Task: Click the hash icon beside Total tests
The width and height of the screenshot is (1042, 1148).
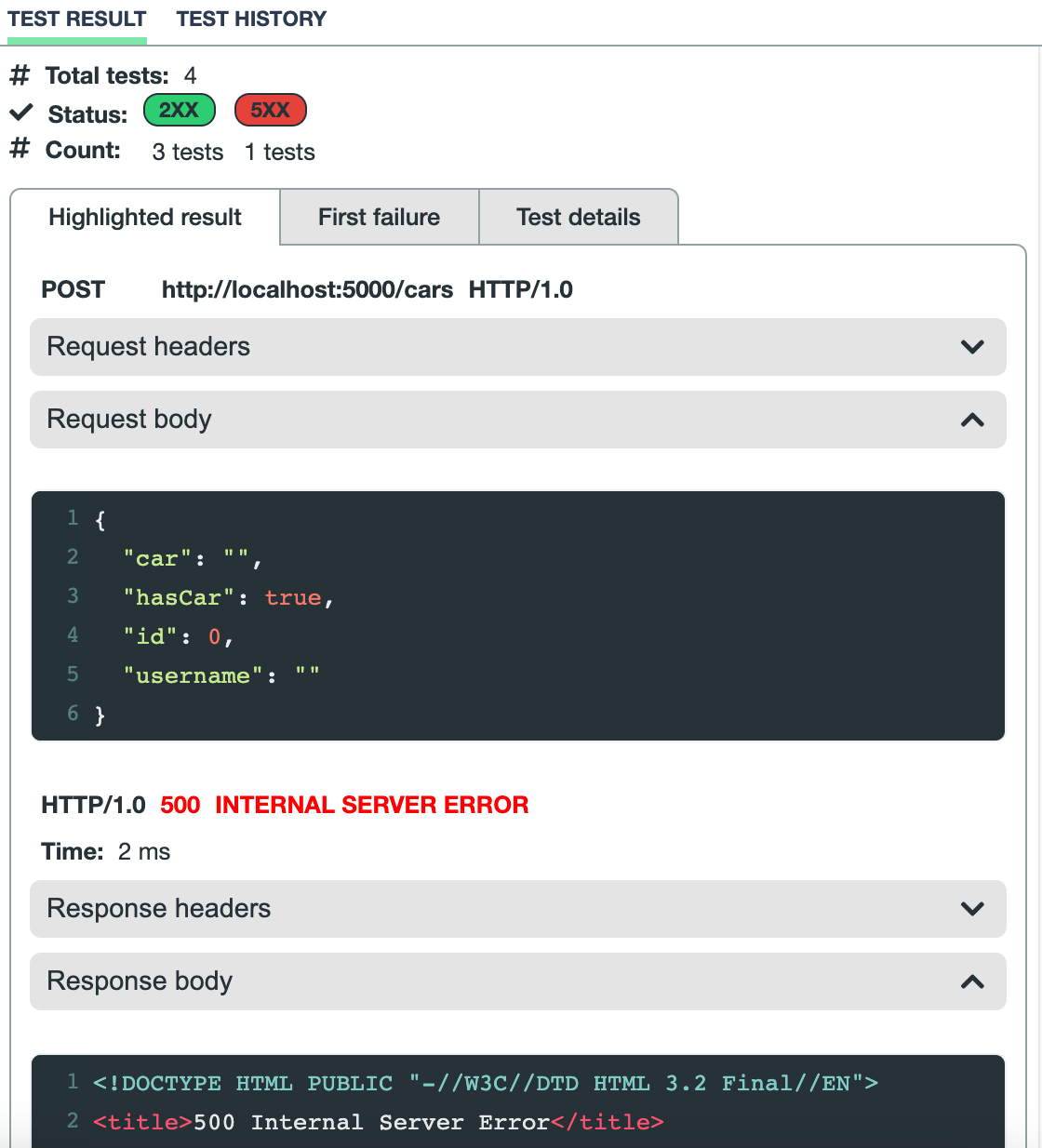Action: (x=20, y=75)
